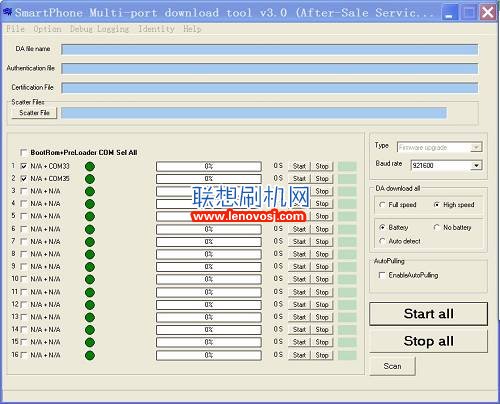This screenshot has width=500, height=404.
Task: Stop download on port row 3
Action: click(x=322, y=191)
